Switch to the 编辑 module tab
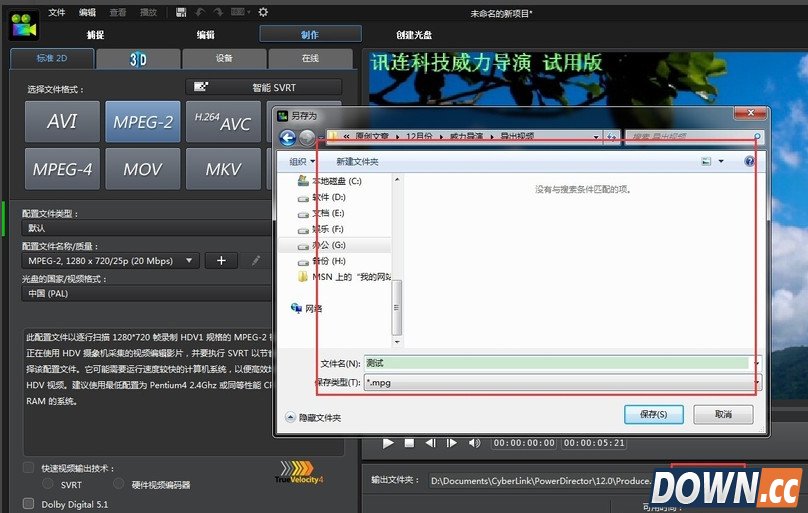Screen dimensions: 808x513 coord(206,35)
